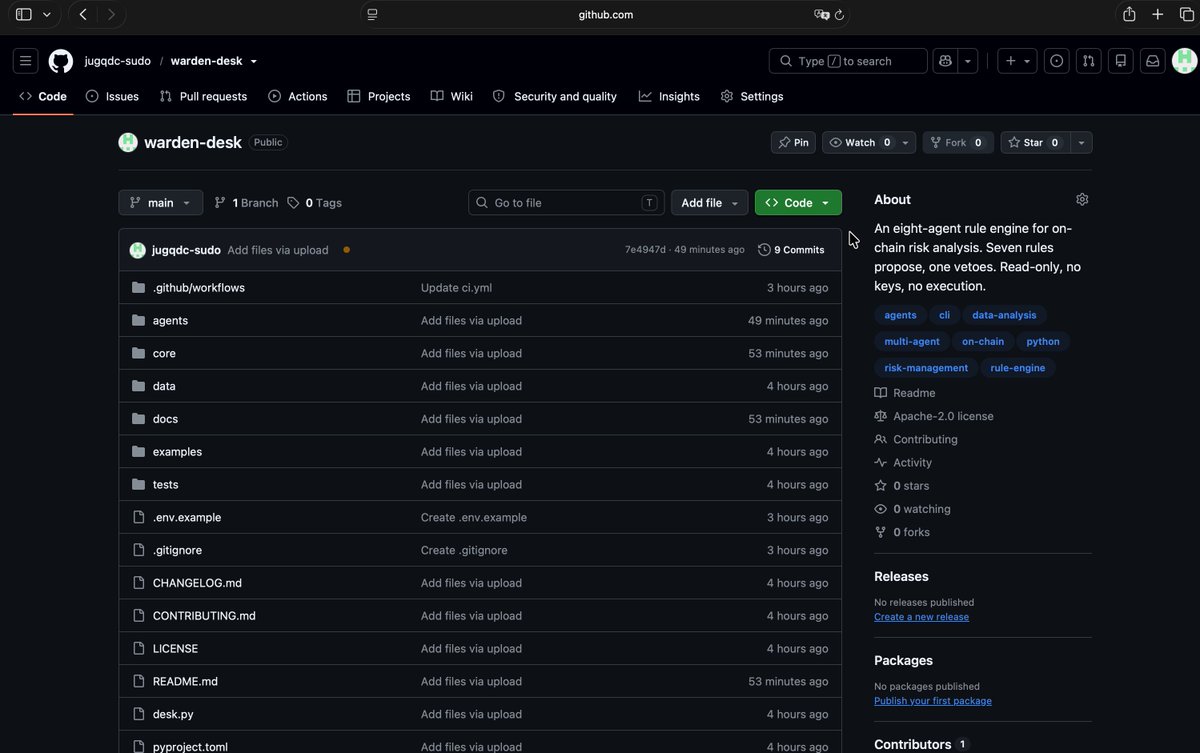The height and width of the screenshot is (753, 1200).
Task: Open pull requests icon in top header
Action: (1088, 61)
